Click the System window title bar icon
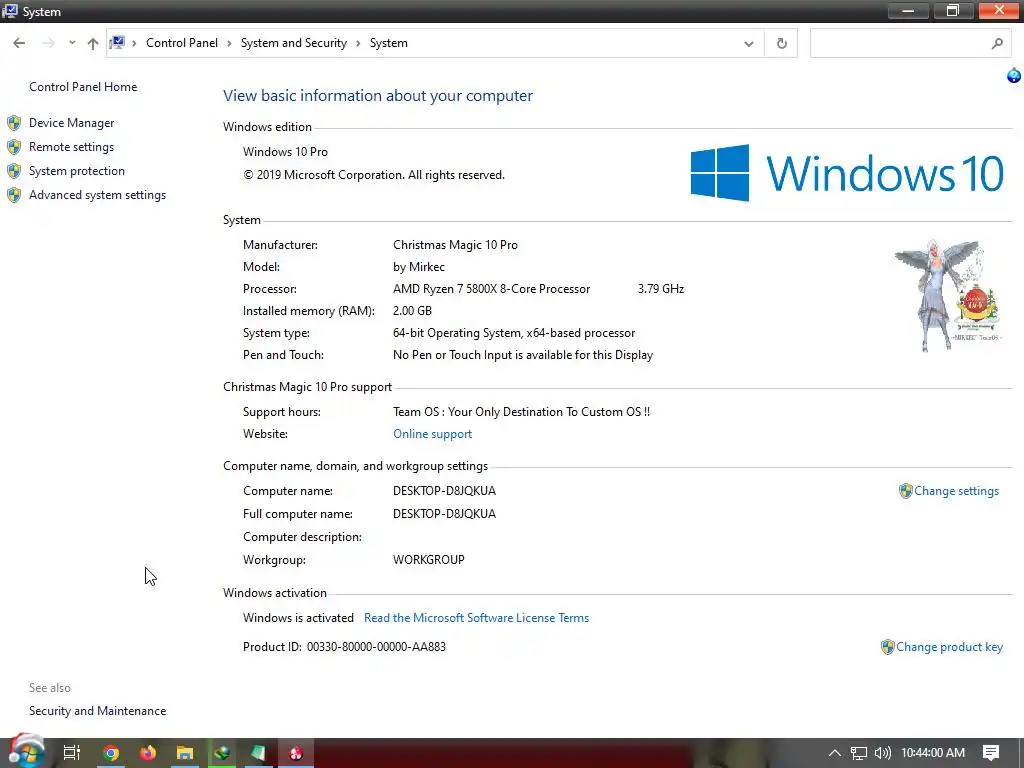This screenshot has width=1024, height=768. [x=10, y=11]
